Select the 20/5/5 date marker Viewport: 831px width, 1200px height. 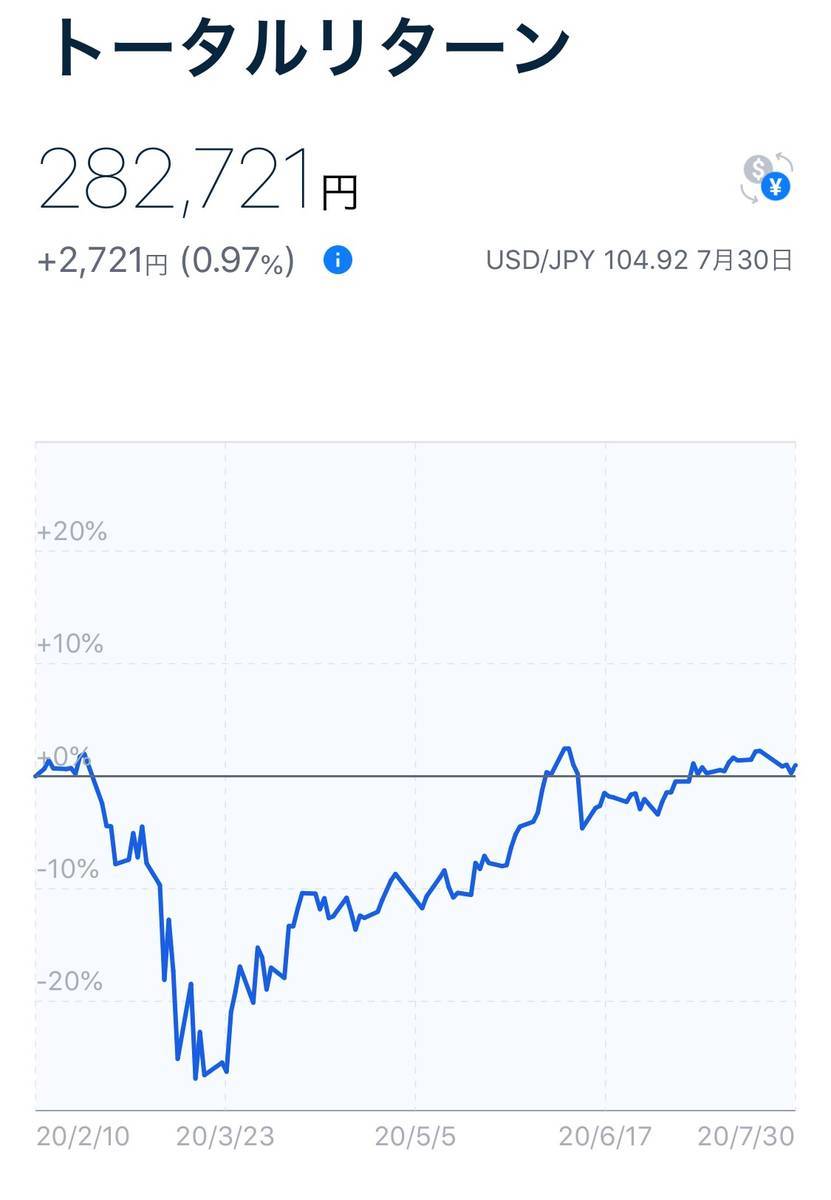pyautogui.click(x=415, y=1137)
